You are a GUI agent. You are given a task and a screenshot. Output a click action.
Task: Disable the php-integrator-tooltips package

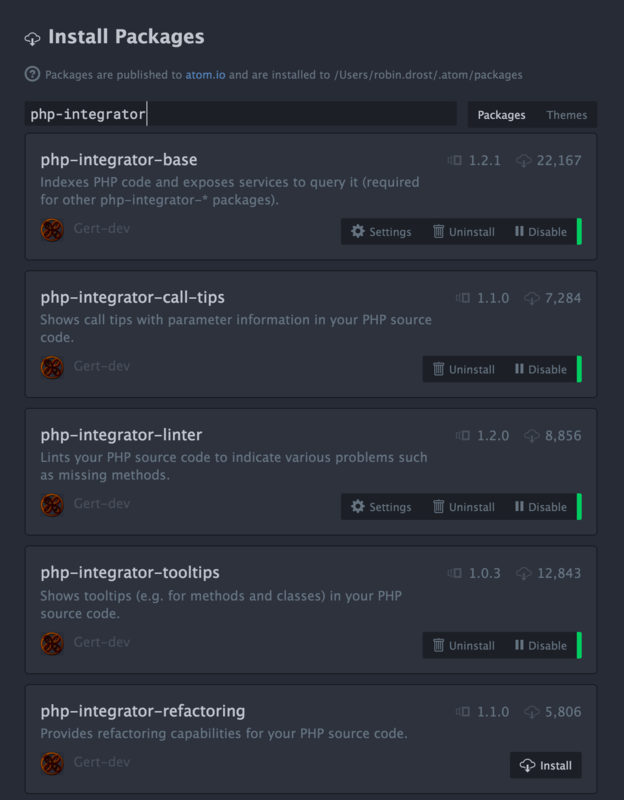541,645
